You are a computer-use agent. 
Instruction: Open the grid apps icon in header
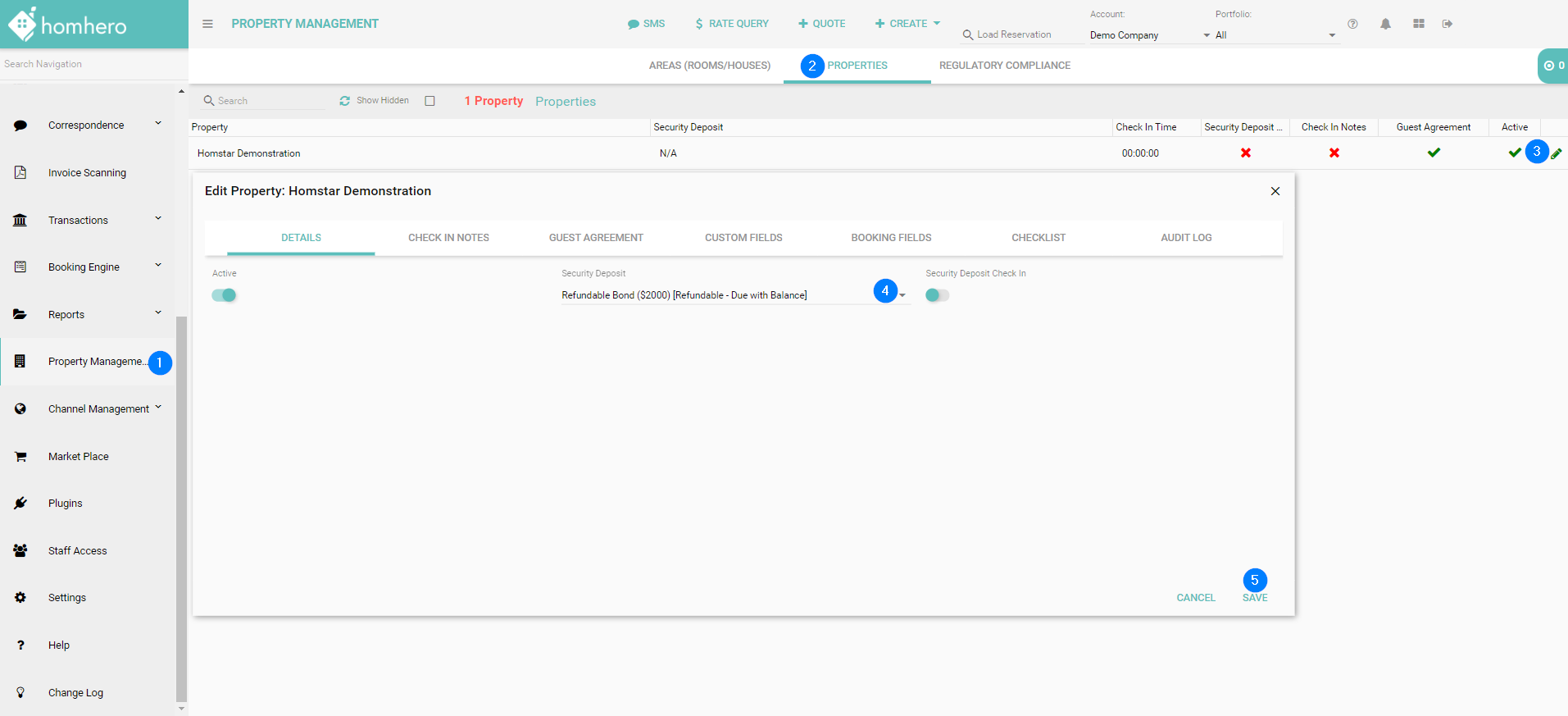(1418, 24)
